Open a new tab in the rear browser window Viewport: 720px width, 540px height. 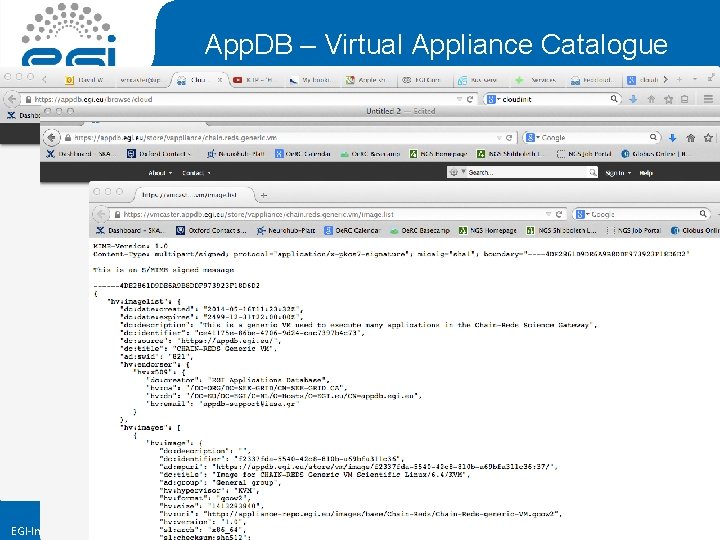click(x=679, y=79)
